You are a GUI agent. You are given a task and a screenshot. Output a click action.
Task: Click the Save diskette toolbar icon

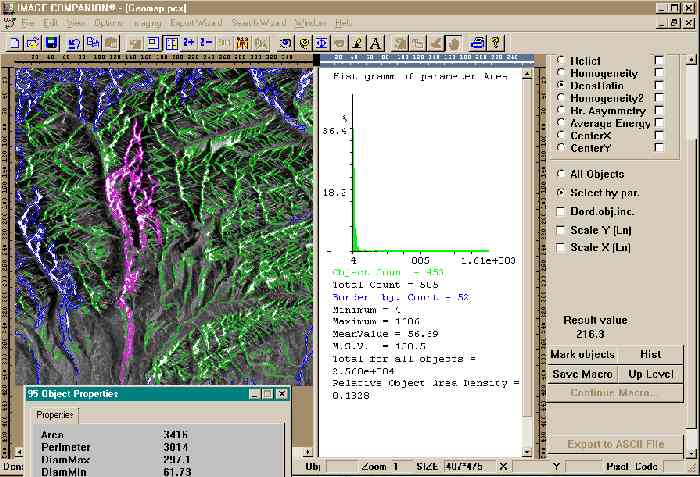[x=50, y=42]
